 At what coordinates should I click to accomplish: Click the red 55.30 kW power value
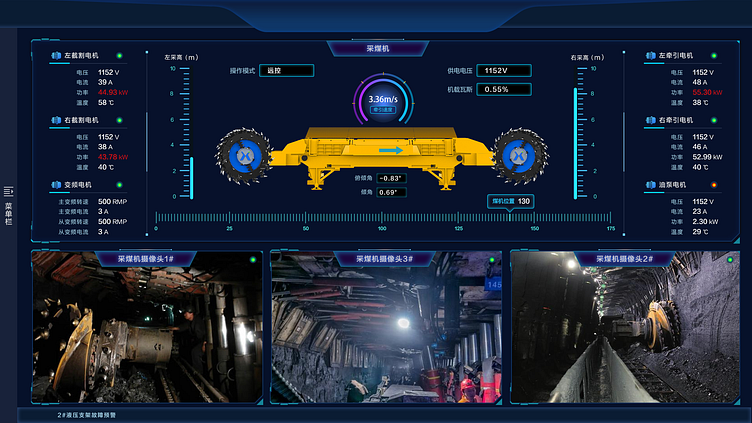(707, 92)
